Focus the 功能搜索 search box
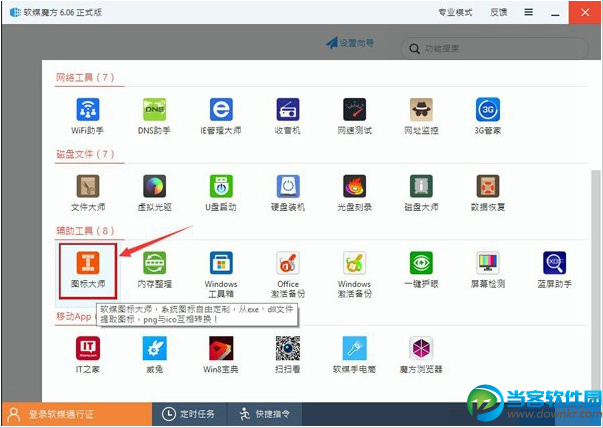 (x=495, y=49)
